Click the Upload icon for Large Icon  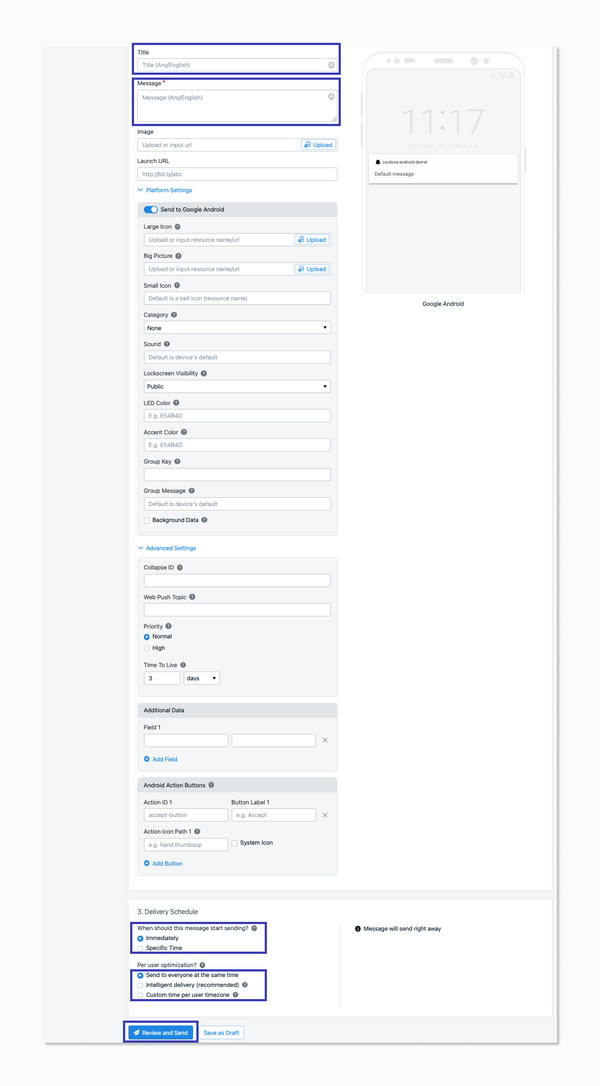(x=313, y=240)
